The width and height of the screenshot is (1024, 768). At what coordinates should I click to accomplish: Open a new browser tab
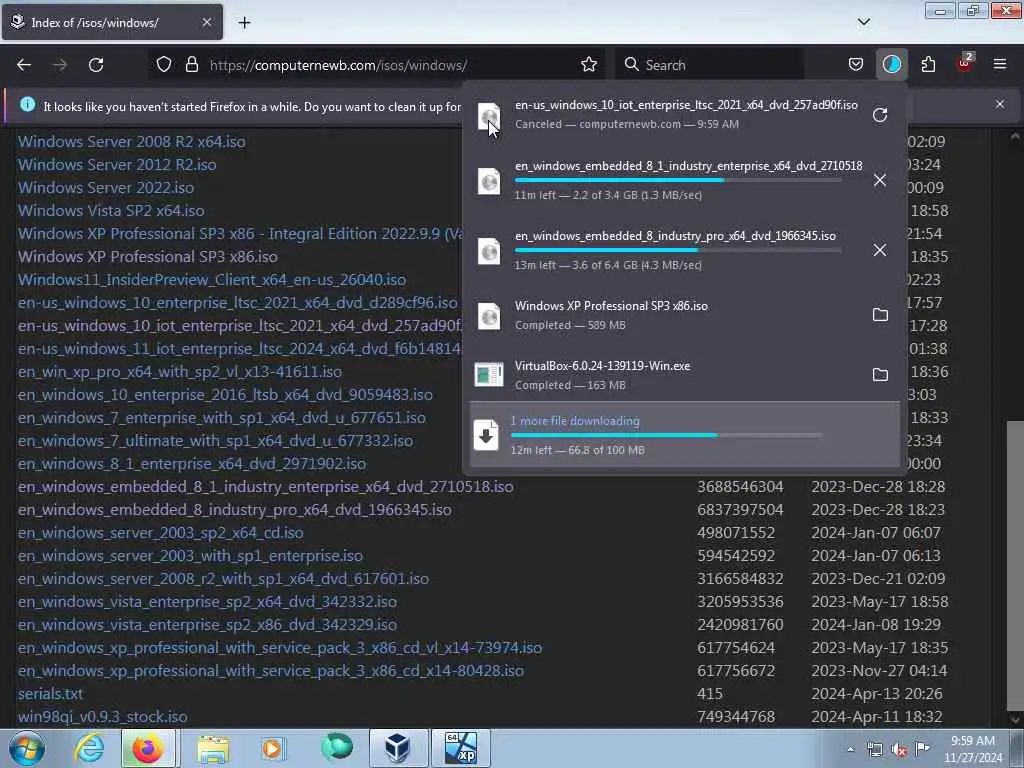click(244, 23)
